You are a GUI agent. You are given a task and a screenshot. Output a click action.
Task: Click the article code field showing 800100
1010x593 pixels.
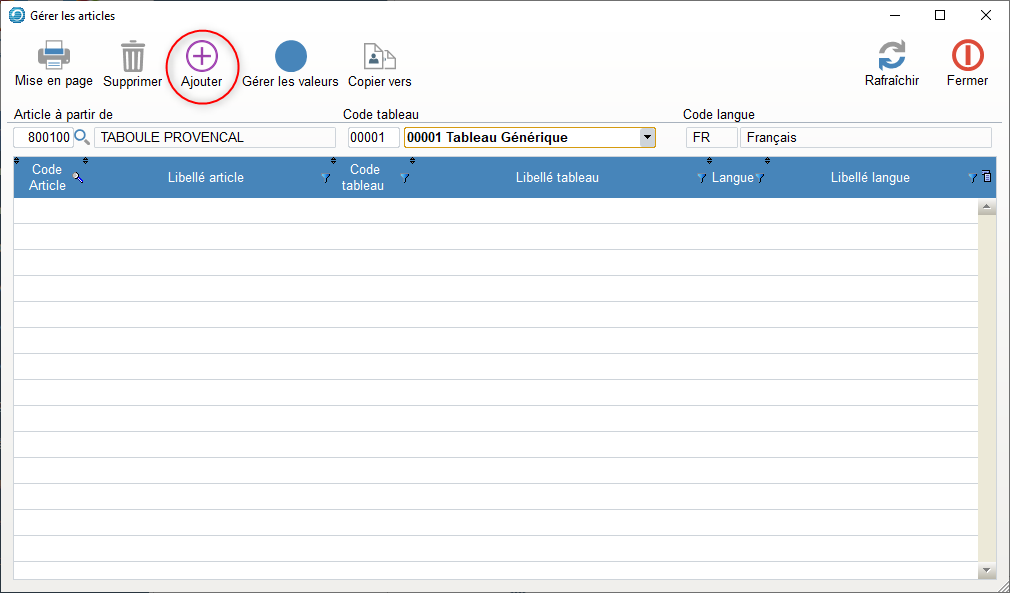click(x=44, y=137)
